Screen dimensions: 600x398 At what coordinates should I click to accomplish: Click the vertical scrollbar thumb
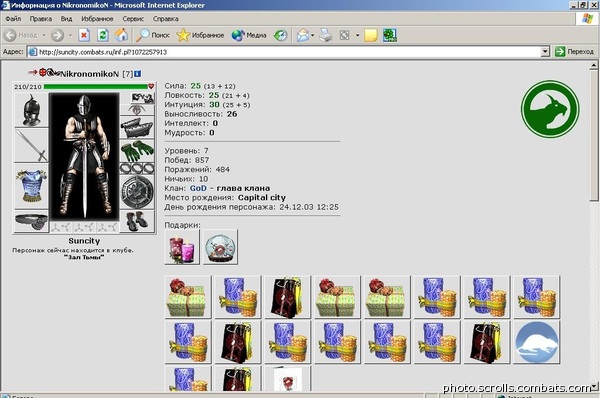593,135
